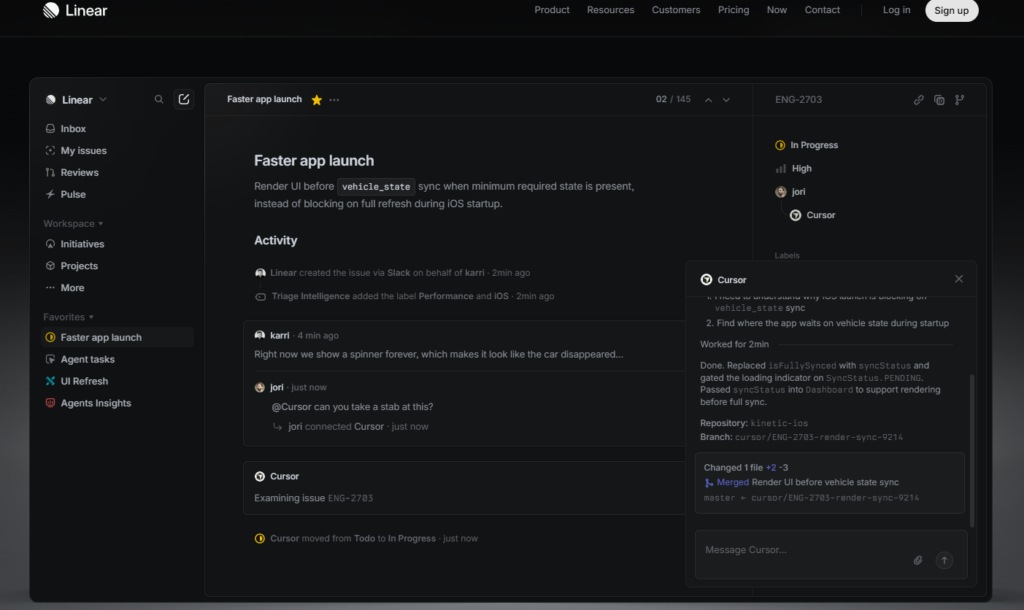Click the ENG-2703 reference in Cursor card
Image resolution: width=1024 pixels, height=610 pixels.
click(x=350, y=498)
